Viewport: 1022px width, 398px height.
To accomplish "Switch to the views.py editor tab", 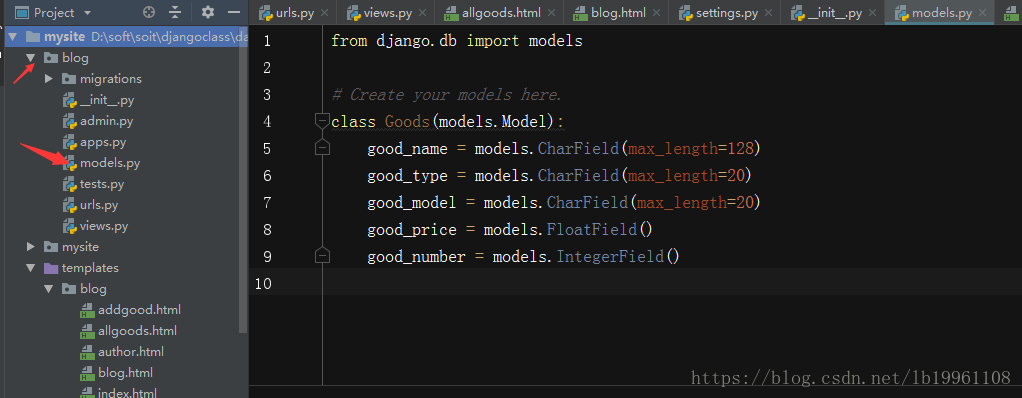I will (388, 12).
